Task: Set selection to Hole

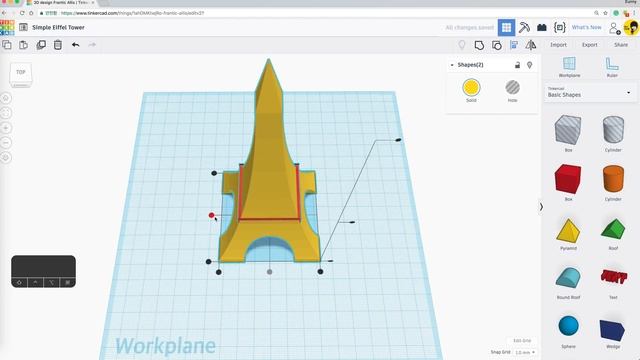Action: tap(513, 90)
